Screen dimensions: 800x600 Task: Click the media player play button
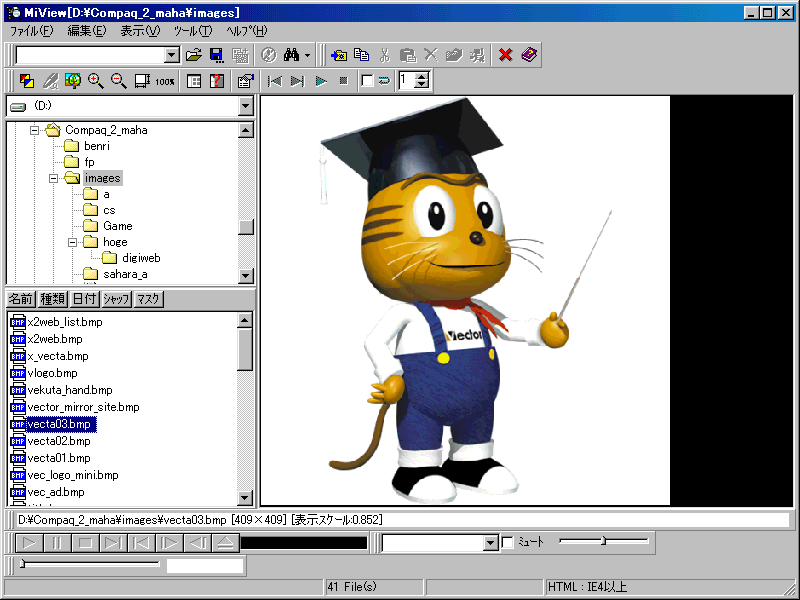pos(29,542)
